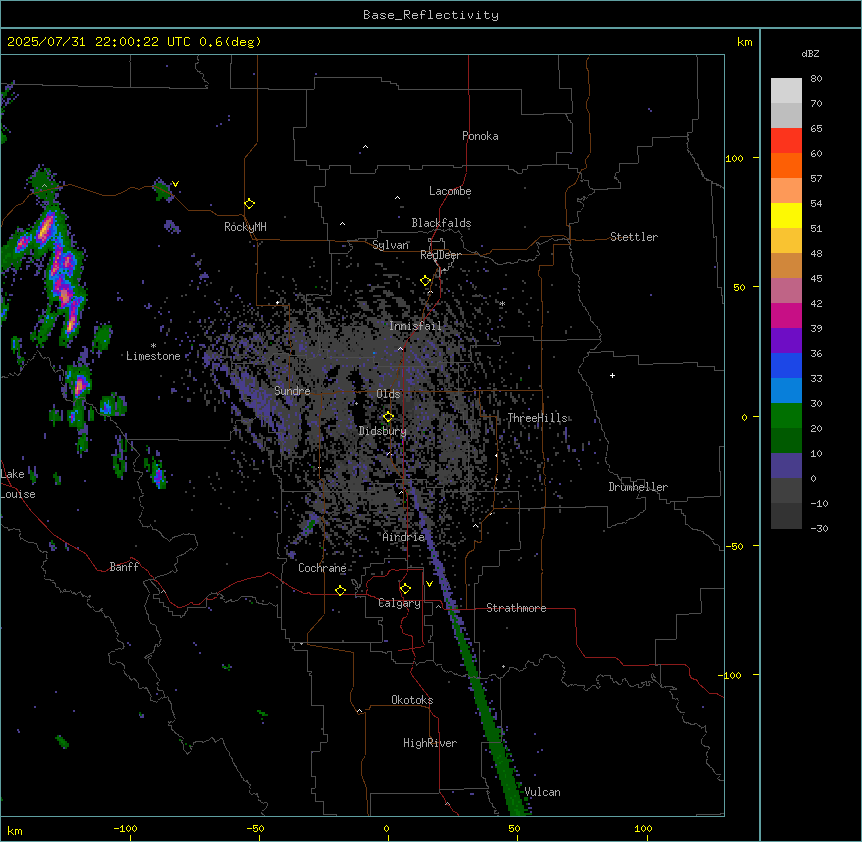Pick the yellow 51-54 dBZ legend swatch
The width and height of the screenshot is (862, 842).
click(x=786, y=215)
